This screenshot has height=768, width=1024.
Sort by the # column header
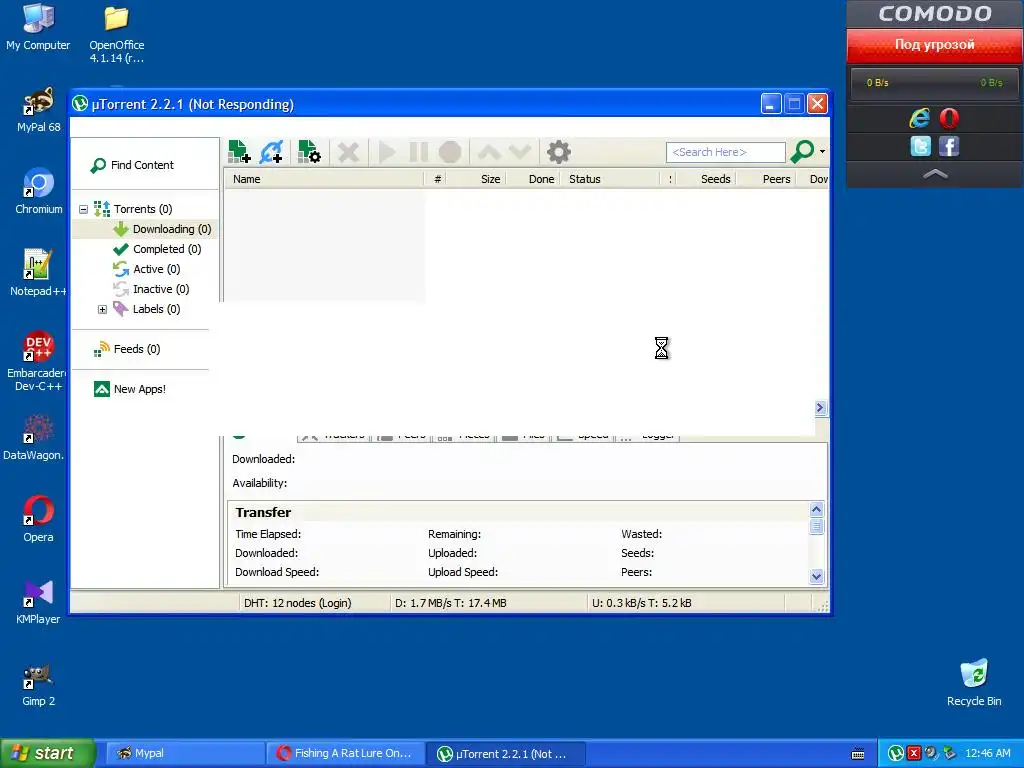(436, 179)
